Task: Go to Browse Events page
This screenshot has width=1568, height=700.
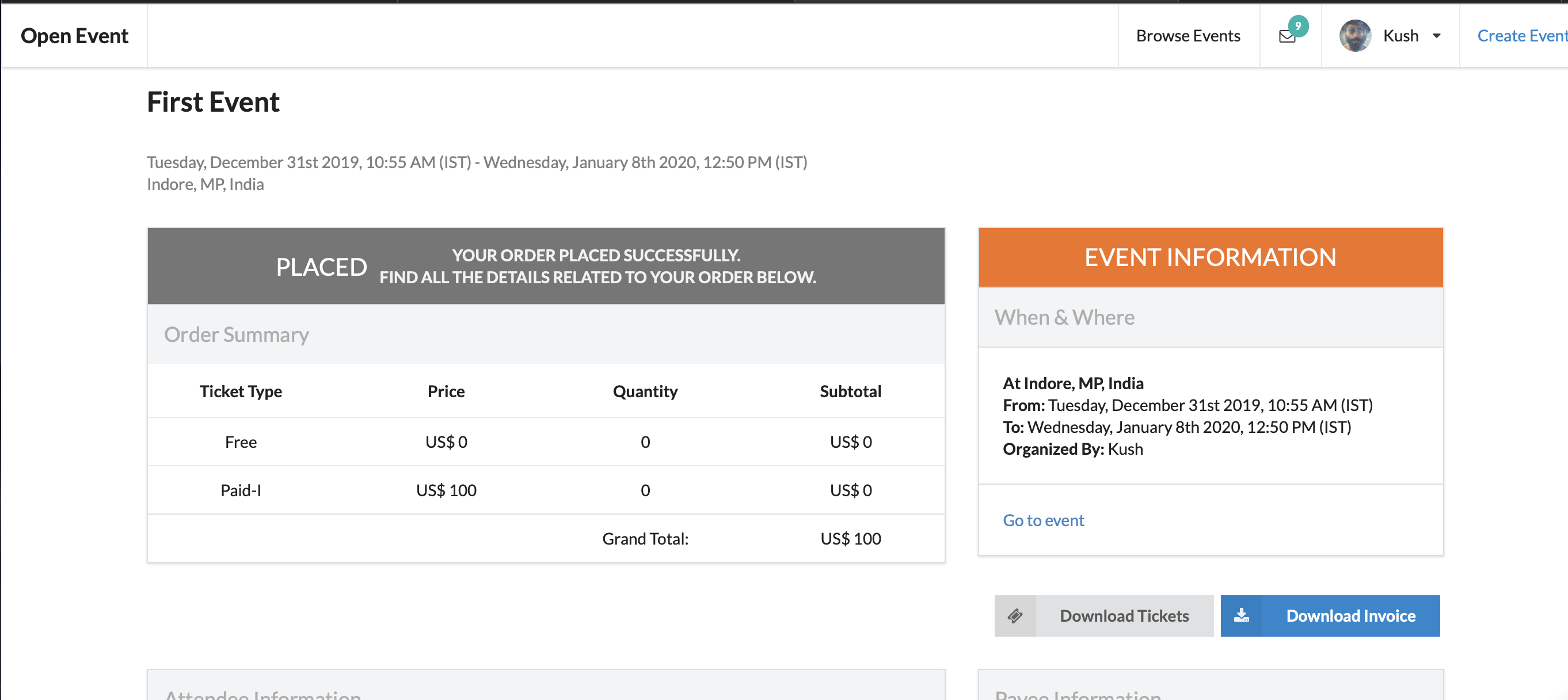Action: pos(1188,36)
